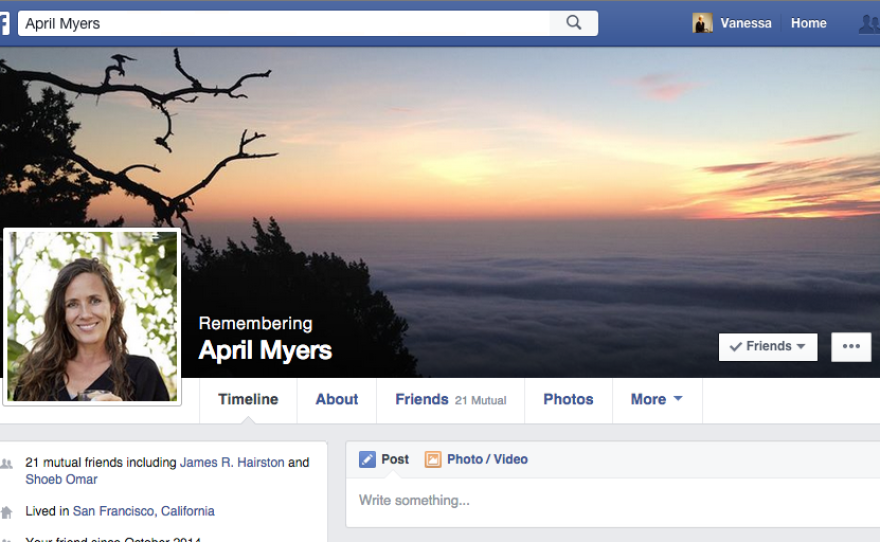Expand the More tab dropdown
The height and width of the screenshot is (542, 880).
tap(657, 399)
